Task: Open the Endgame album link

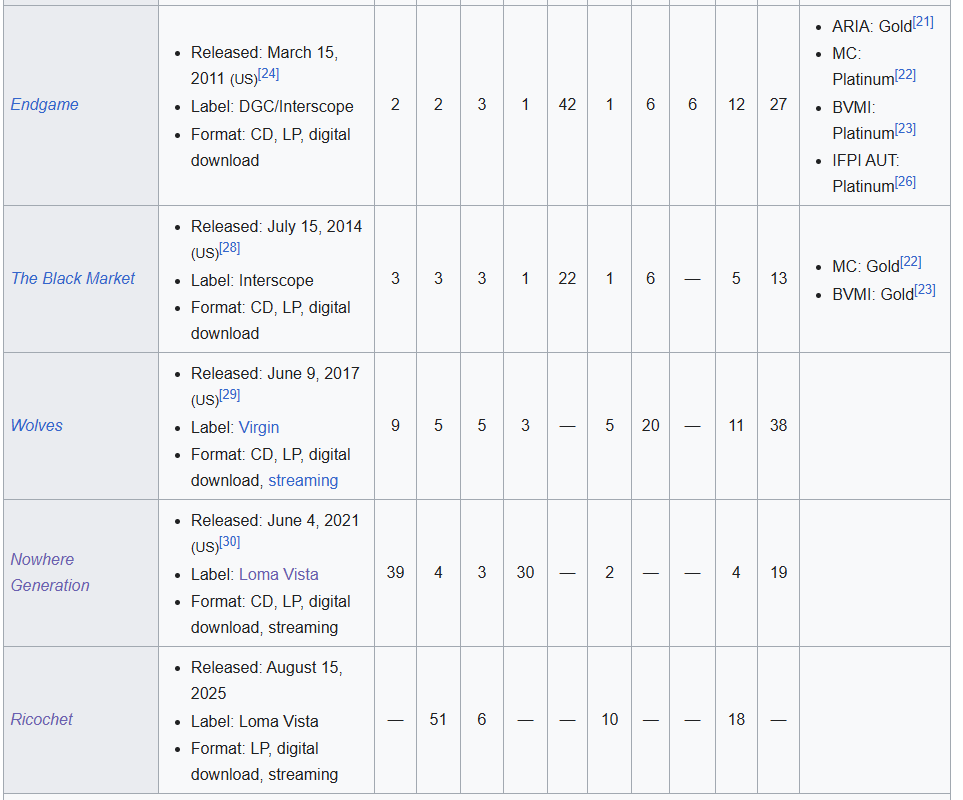Action: point(44,104)
